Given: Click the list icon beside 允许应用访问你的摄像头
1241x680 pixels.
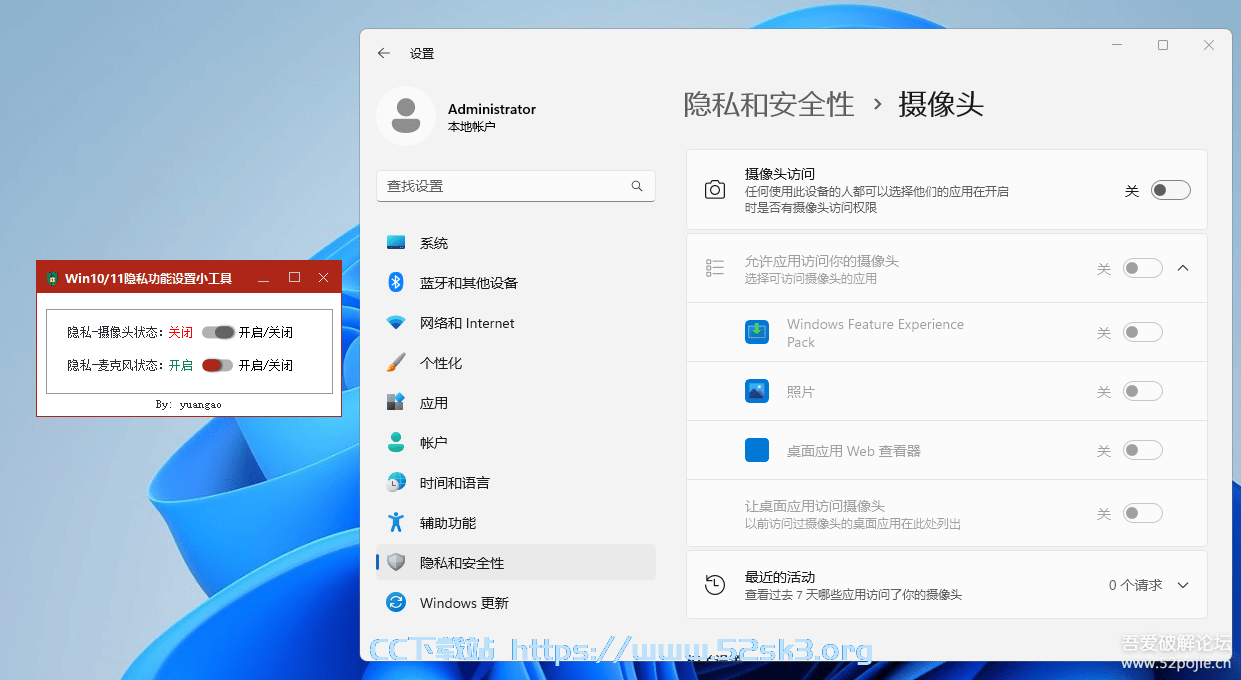Looking at the screenshot, I should click(x=715, y=268).
